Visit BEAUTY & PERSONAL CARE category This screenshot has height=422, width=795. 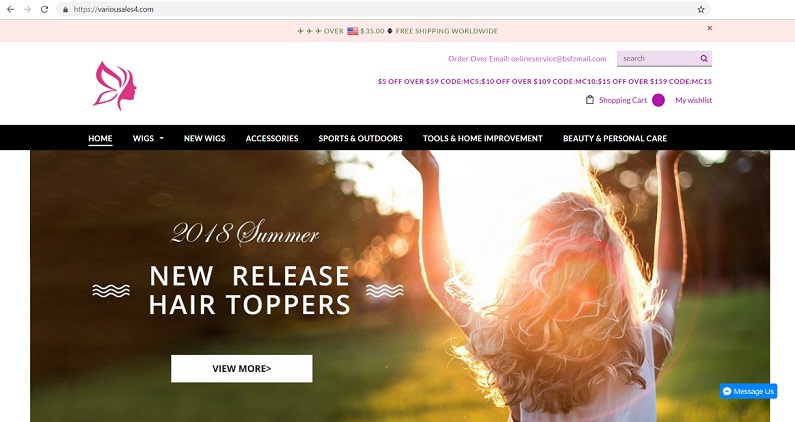tap(615, 138)
